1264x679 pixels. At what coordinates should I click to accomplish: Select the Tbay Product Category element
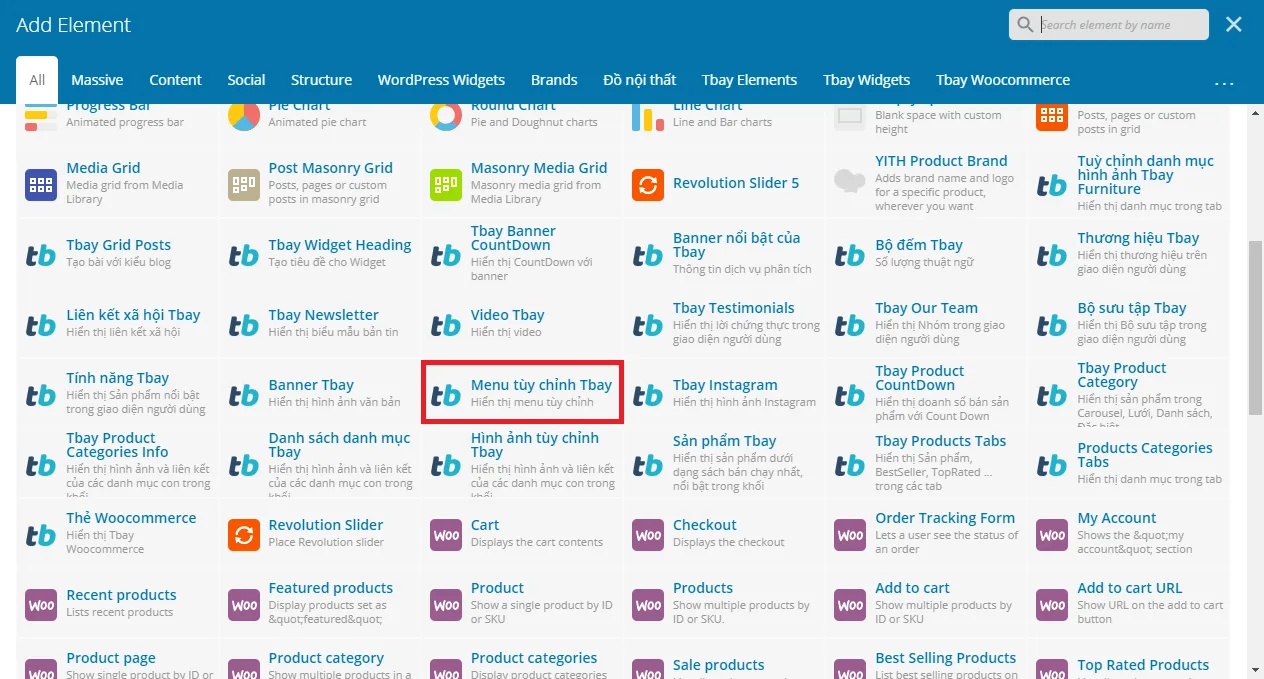click(1129, 395)
